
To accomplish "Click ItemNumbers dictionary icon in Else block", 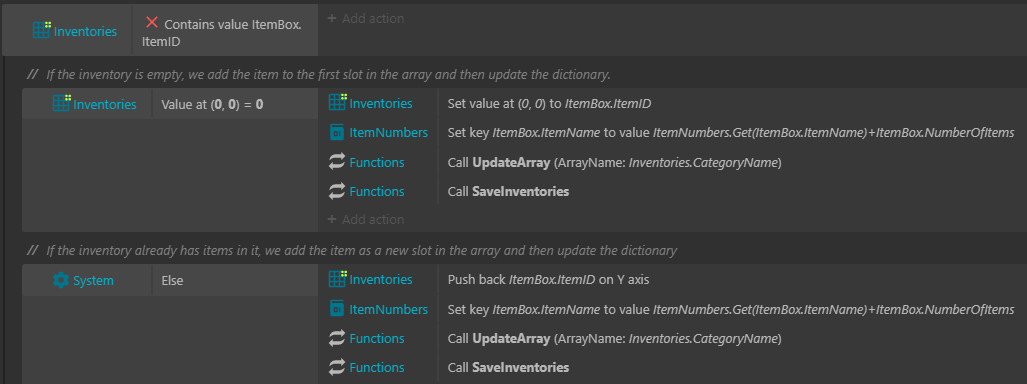I will click(x=337, y=309).
